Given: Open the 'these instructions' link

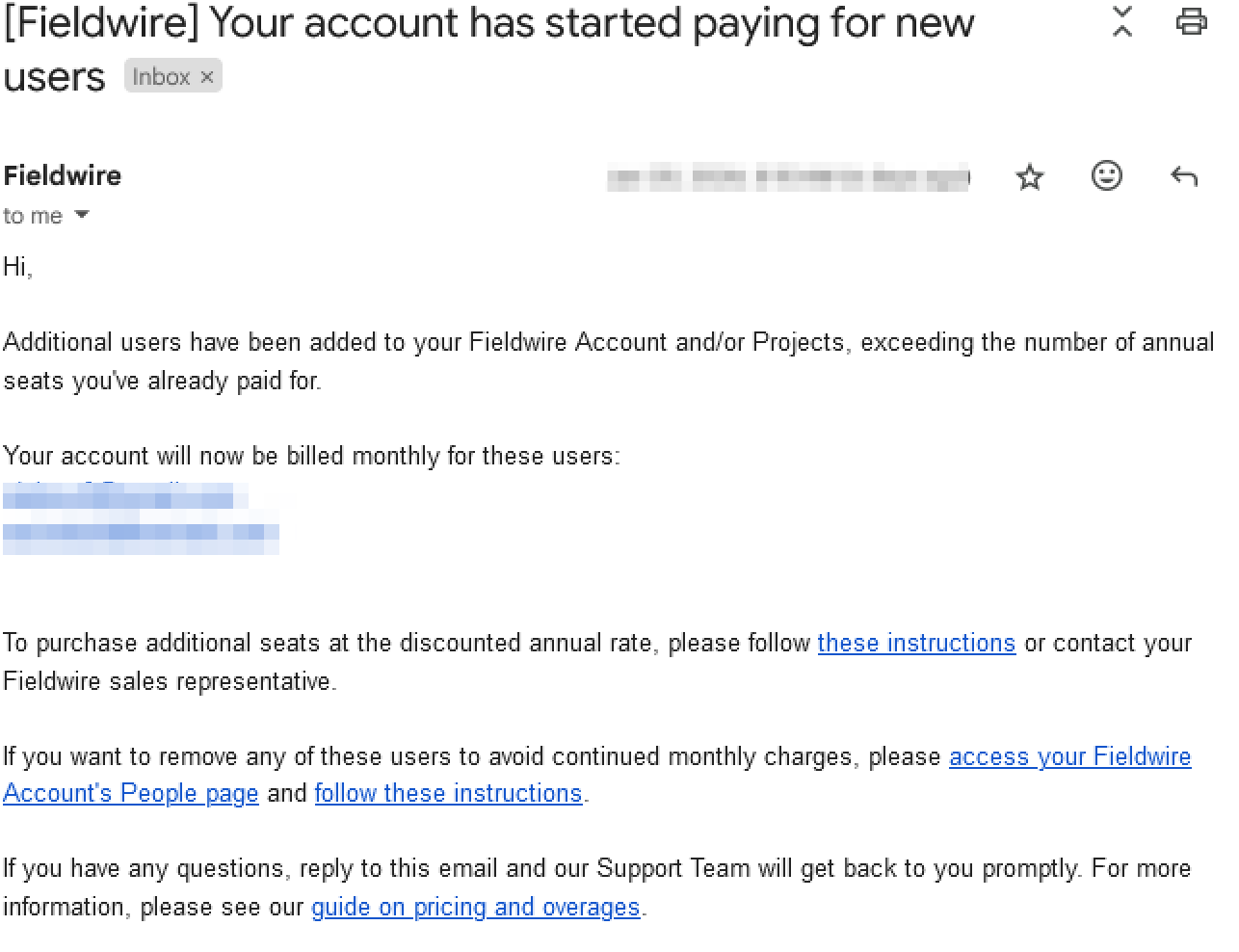Looking at the screenshot, I should 916,643.
